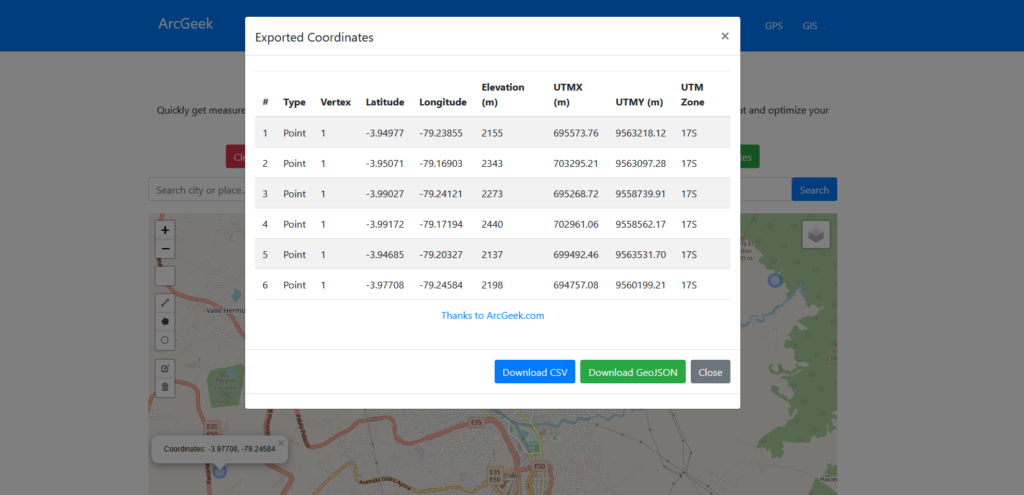Click the blue Search button
The image size is (1024, 495).
point(814,190)
